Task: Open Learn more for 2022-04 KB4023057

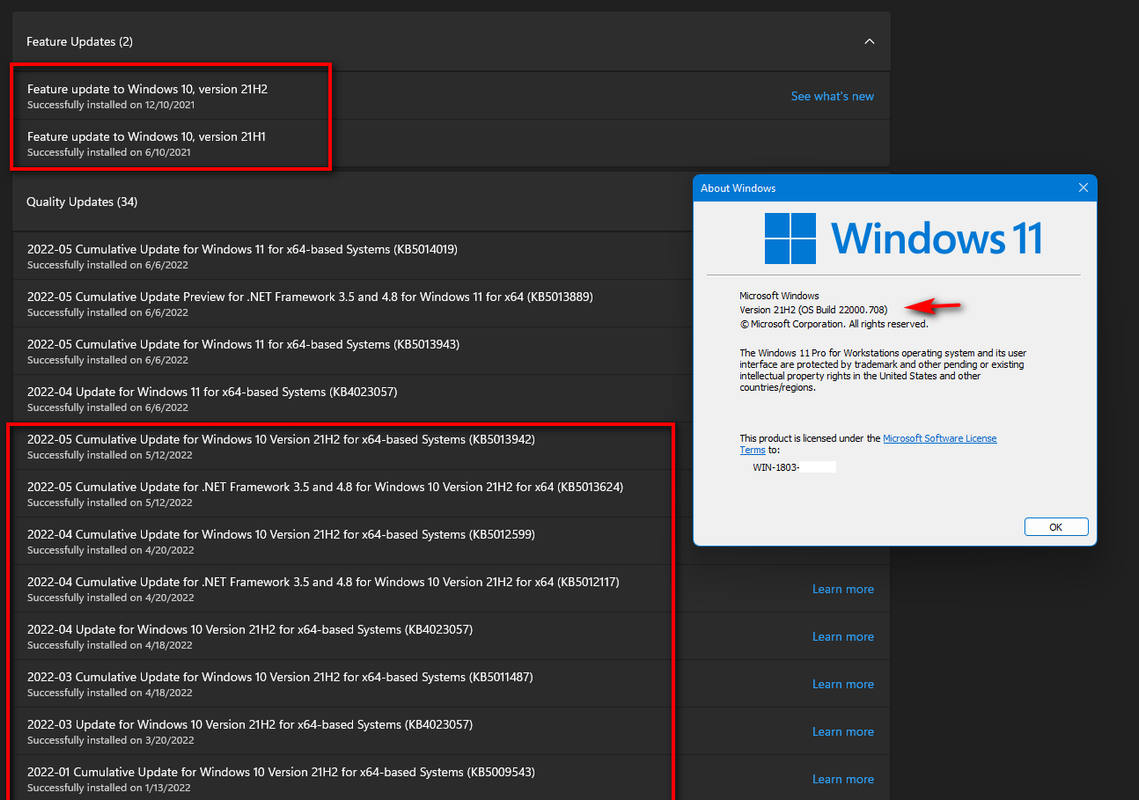Action: 843,637
